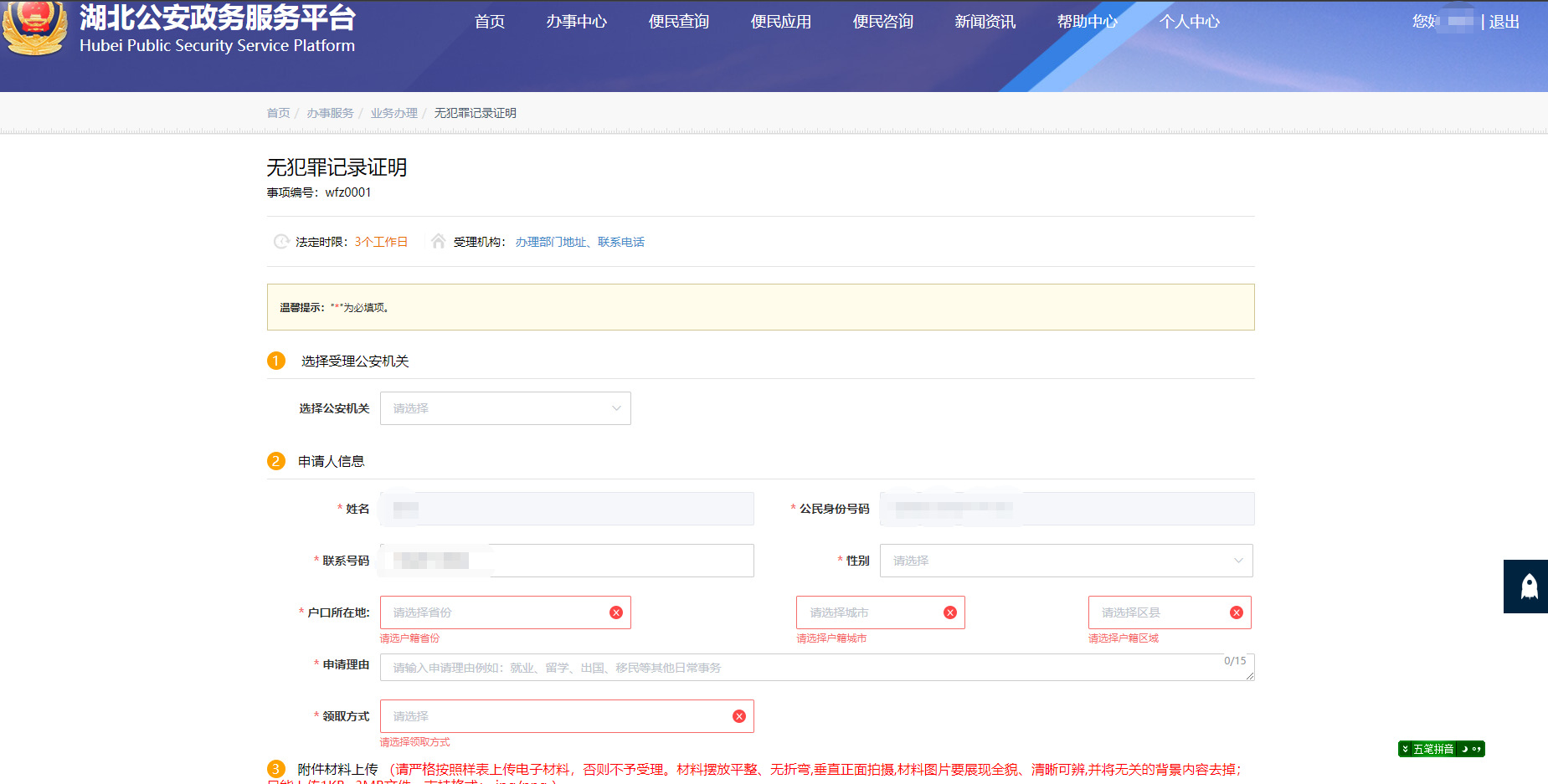Open the 新闻资讯 menu

[x=985, y=22]
